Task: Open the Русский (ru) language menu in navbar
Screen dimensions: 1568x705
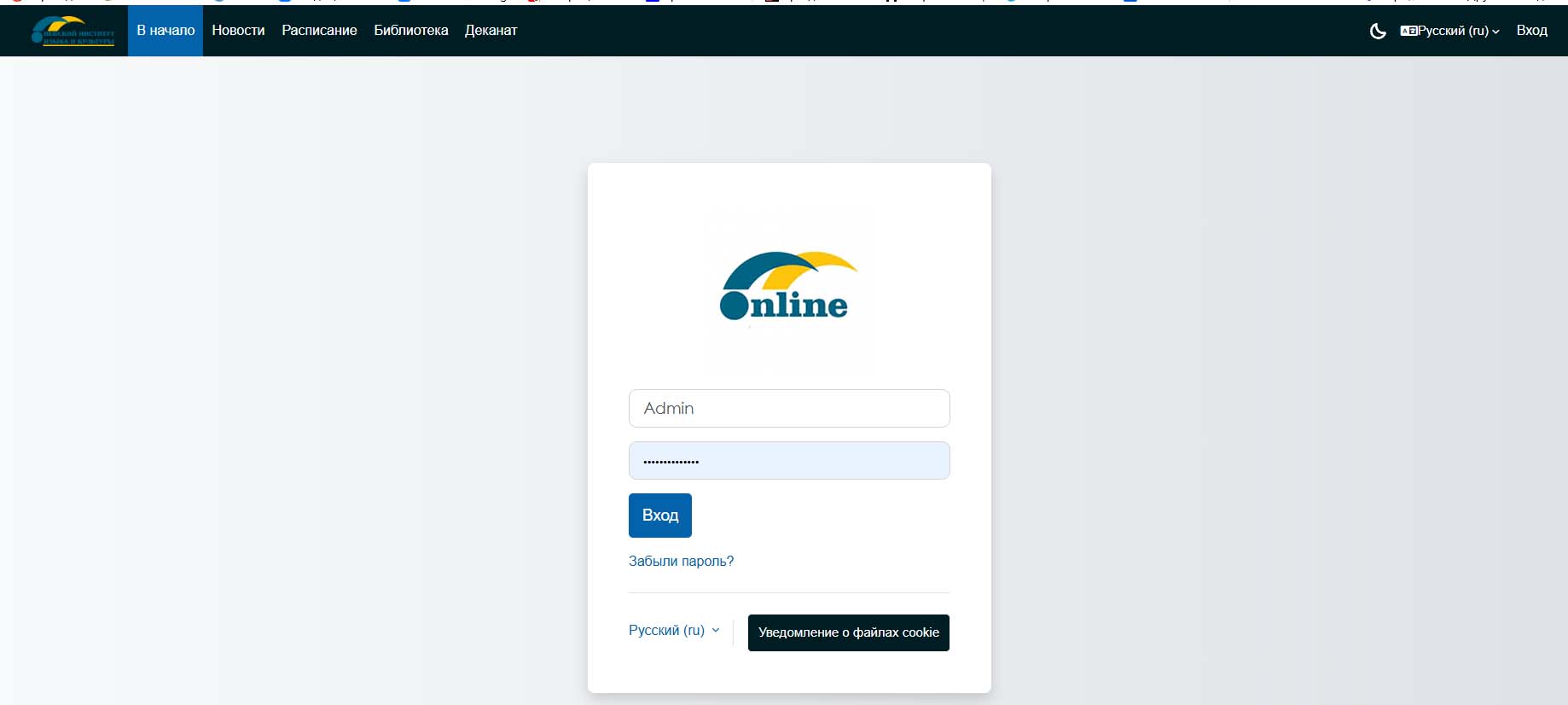Action: 1449,31
